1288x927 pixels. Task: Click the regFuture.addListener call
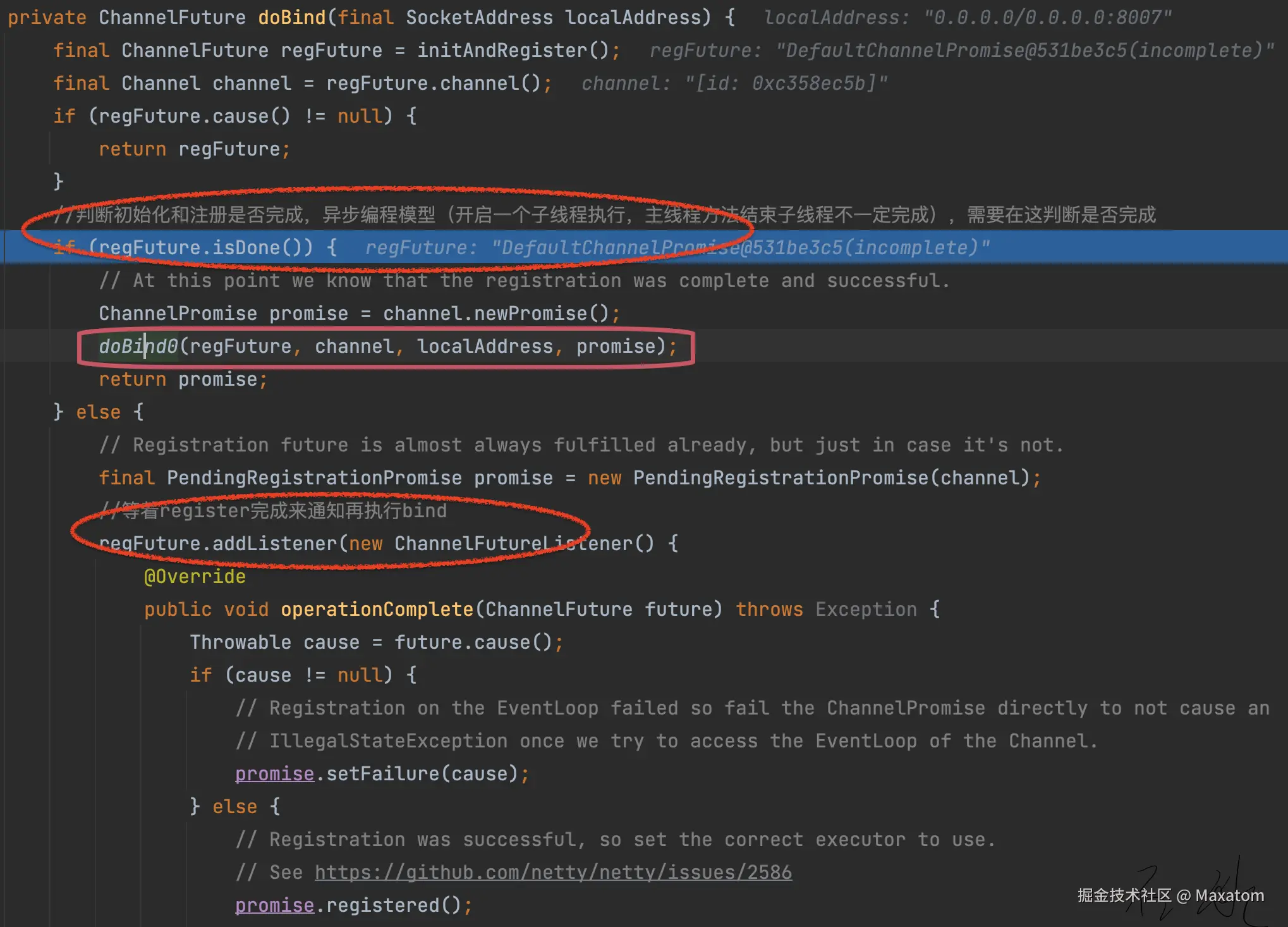[x=218, y=543]
